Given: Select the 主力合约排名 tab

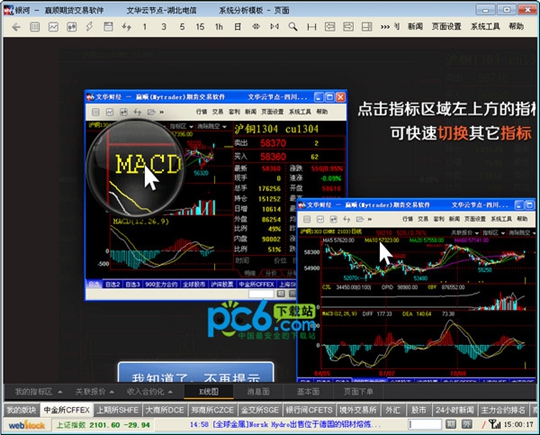Looking at the screenshot, I should point(503,410).
